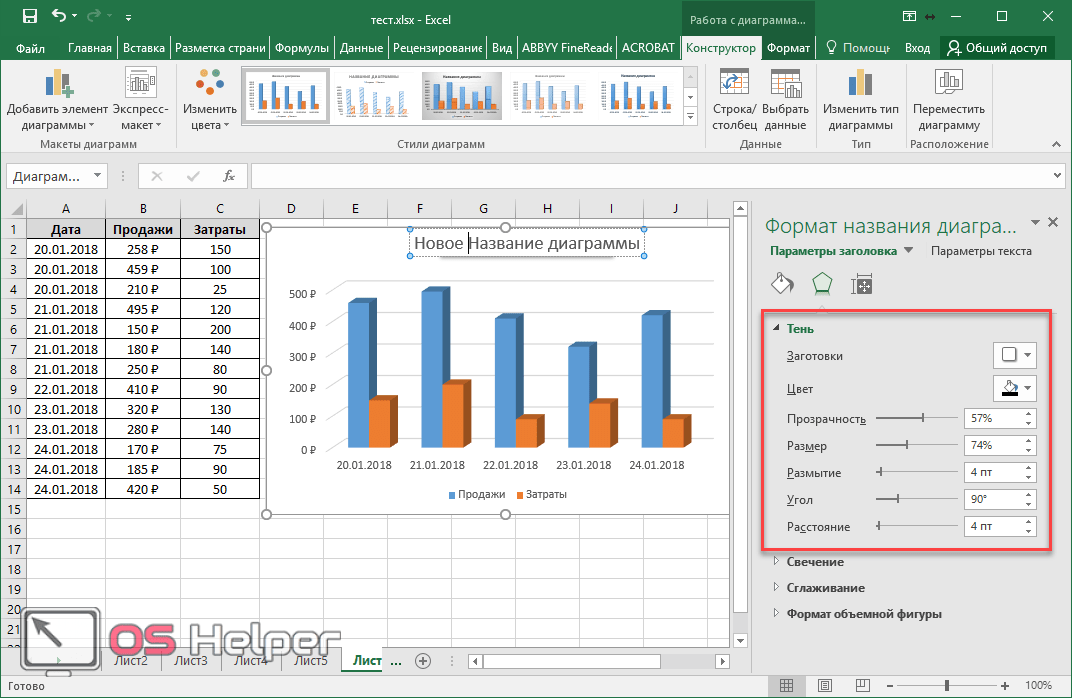Switch to Параметры текста options

pos(981,251)
